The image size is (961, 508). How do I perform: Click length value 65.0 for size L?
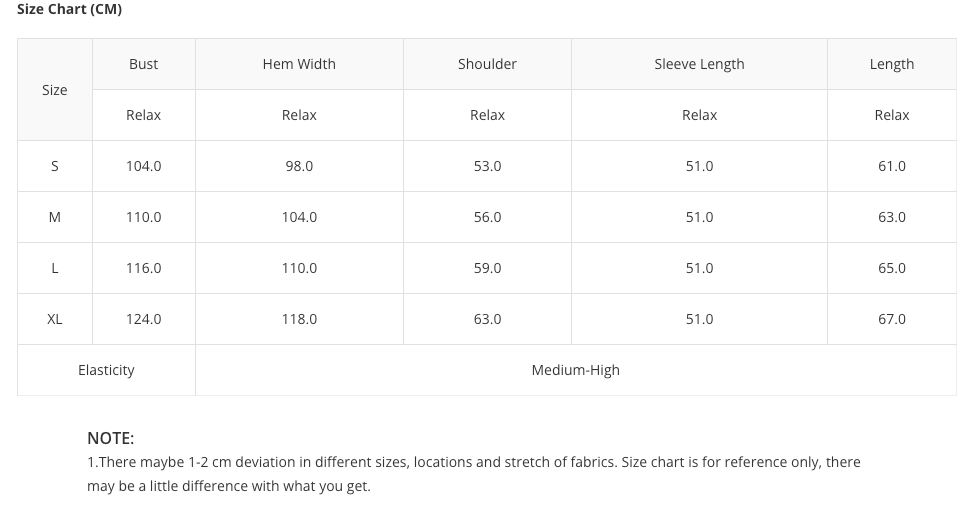coord(891,268)
